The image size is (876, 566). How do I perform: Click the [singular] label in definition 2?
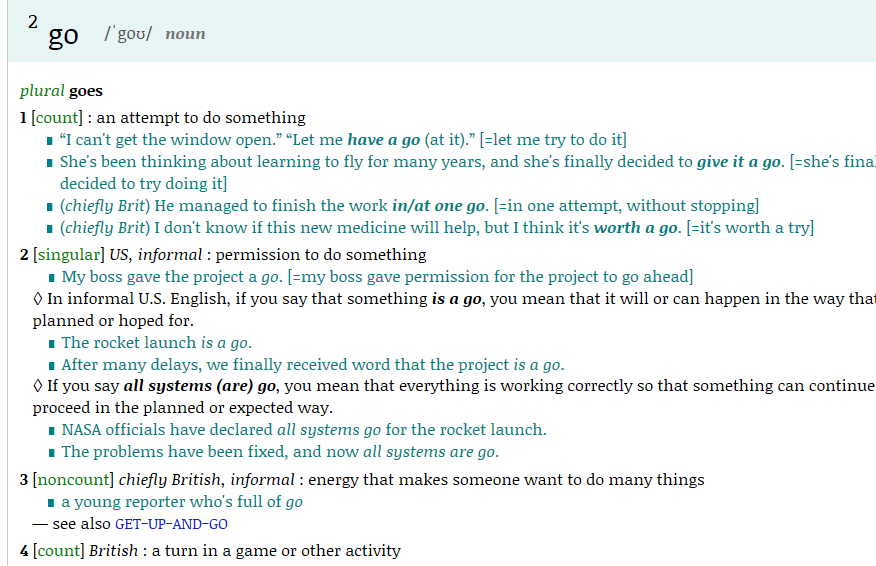[69, 255]
